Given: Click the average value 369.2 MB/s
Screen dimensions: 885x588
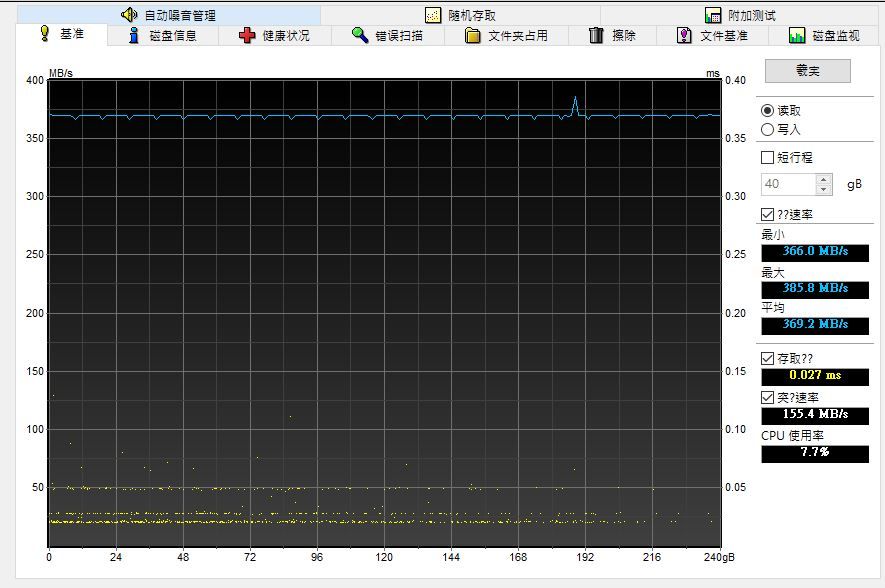Looking at the screenshot, I should coord(815,325).
